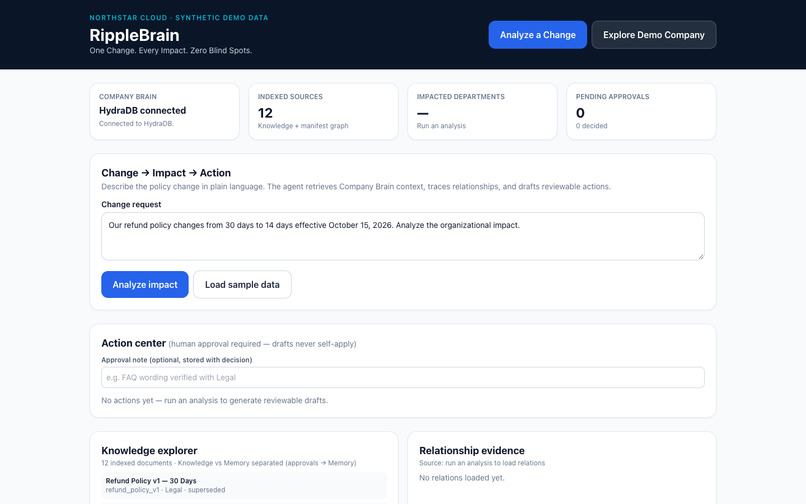Focus the Change request text area
This screenshot has width=806, height=504.
[402, 237]
